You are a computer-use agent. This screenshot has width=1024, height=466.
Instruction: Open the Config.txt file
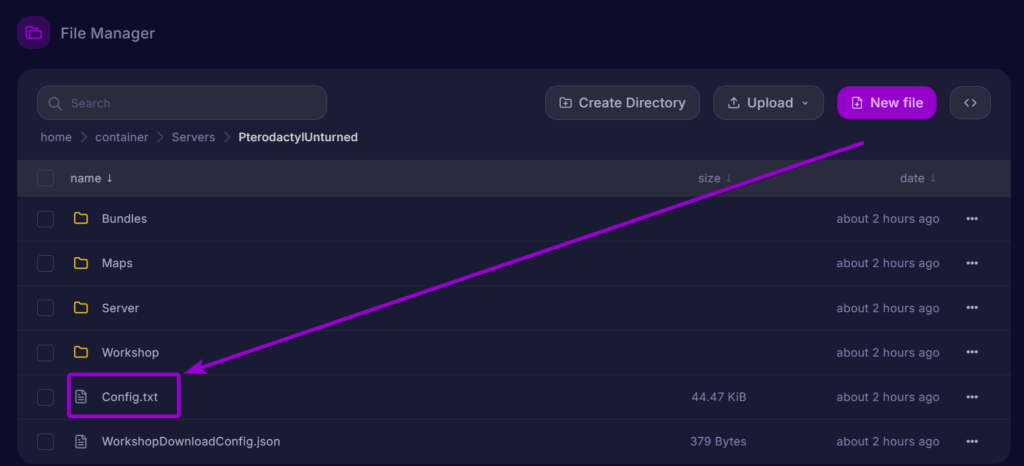tap(129, 397)
